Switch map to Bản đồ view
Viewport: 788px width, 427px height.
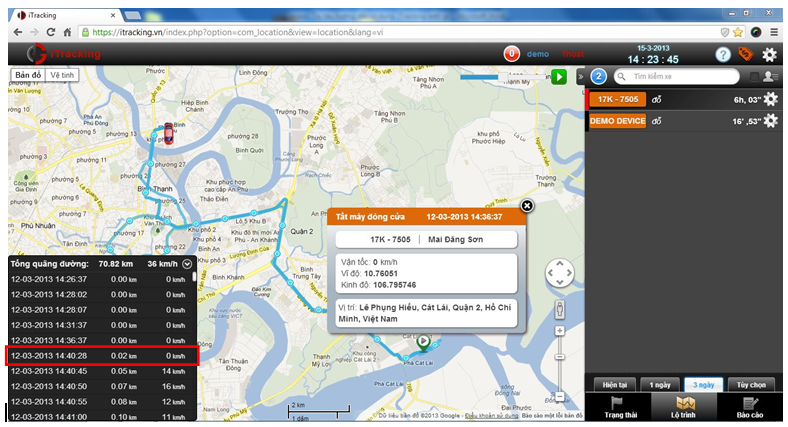click(28, 75)
